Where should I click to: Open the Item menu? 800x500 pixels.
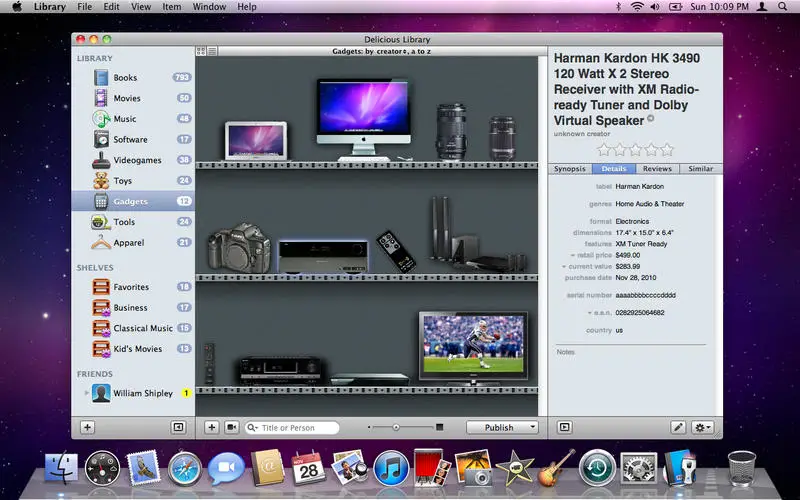tap(171, 7)
